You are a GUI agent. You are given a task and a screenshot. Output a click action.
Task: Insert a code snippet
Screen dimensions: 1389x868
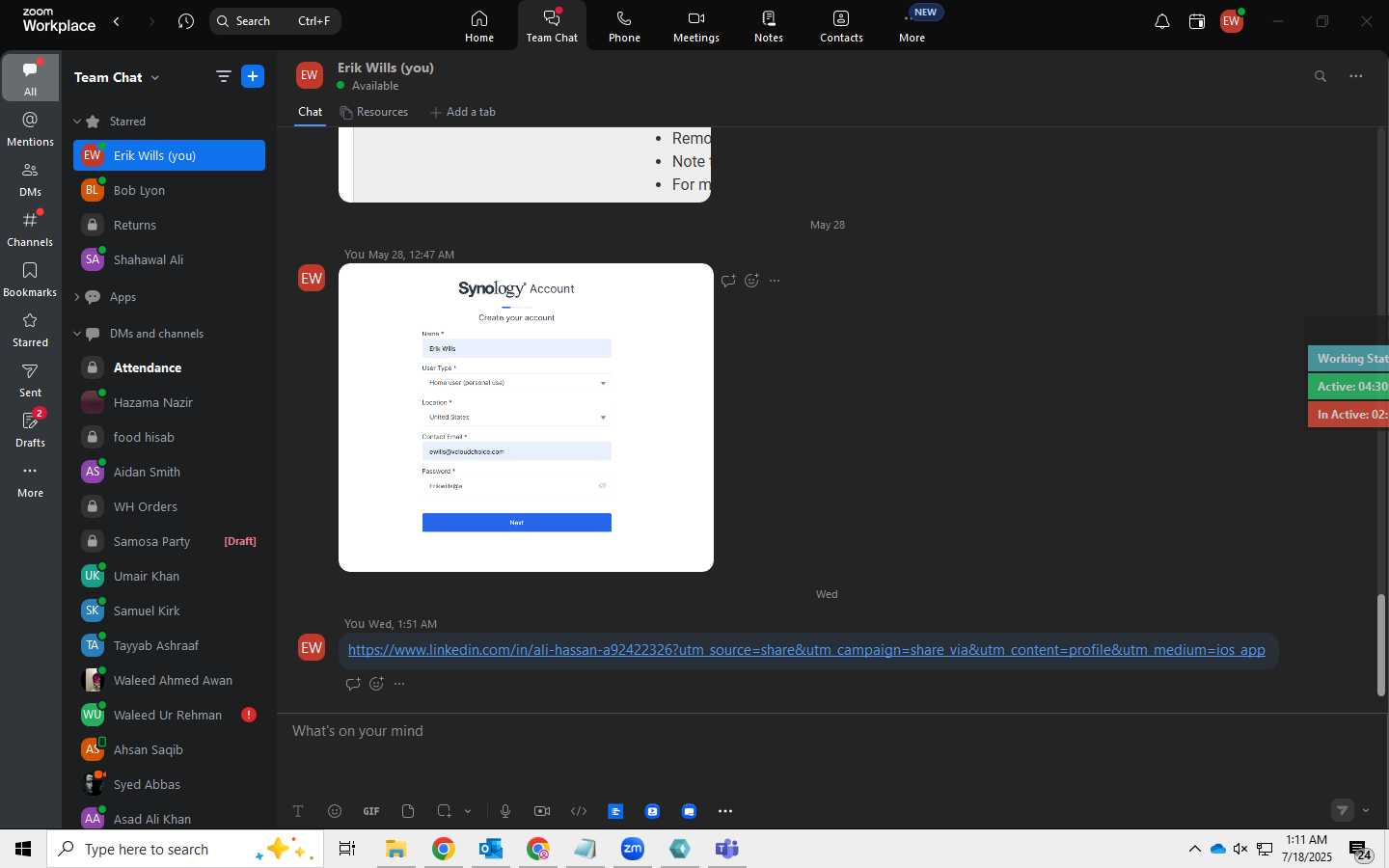[x=579, y=811]
